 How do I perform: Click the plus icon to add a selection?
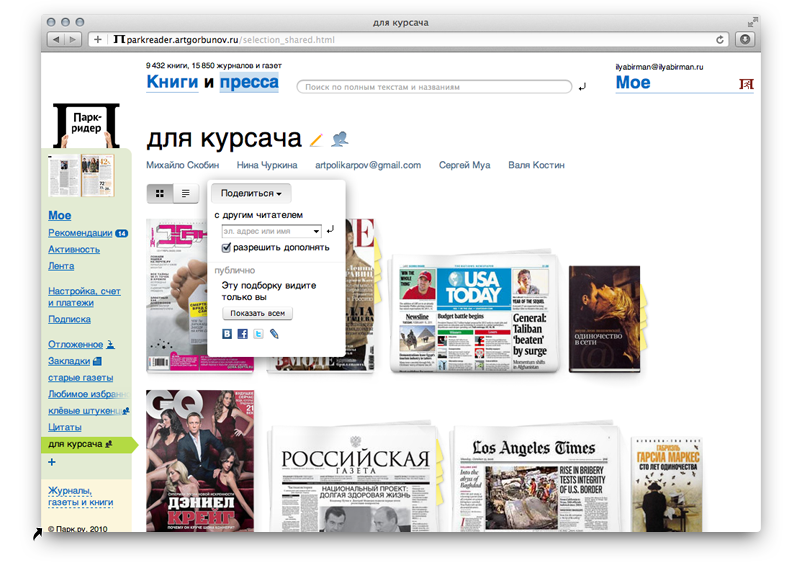click(52, 462)
